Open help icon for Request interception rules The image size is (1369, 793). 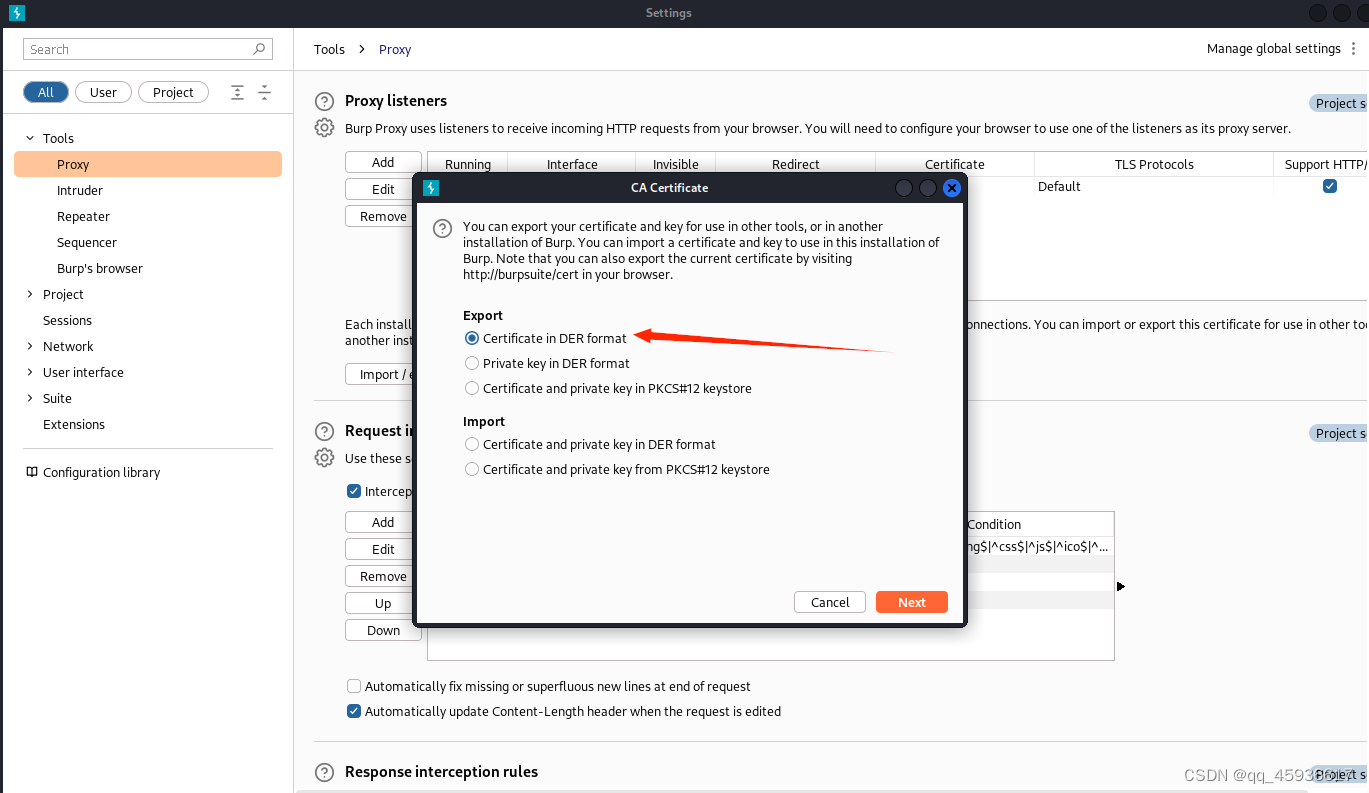pyautogui.click(x=324, y=431)
